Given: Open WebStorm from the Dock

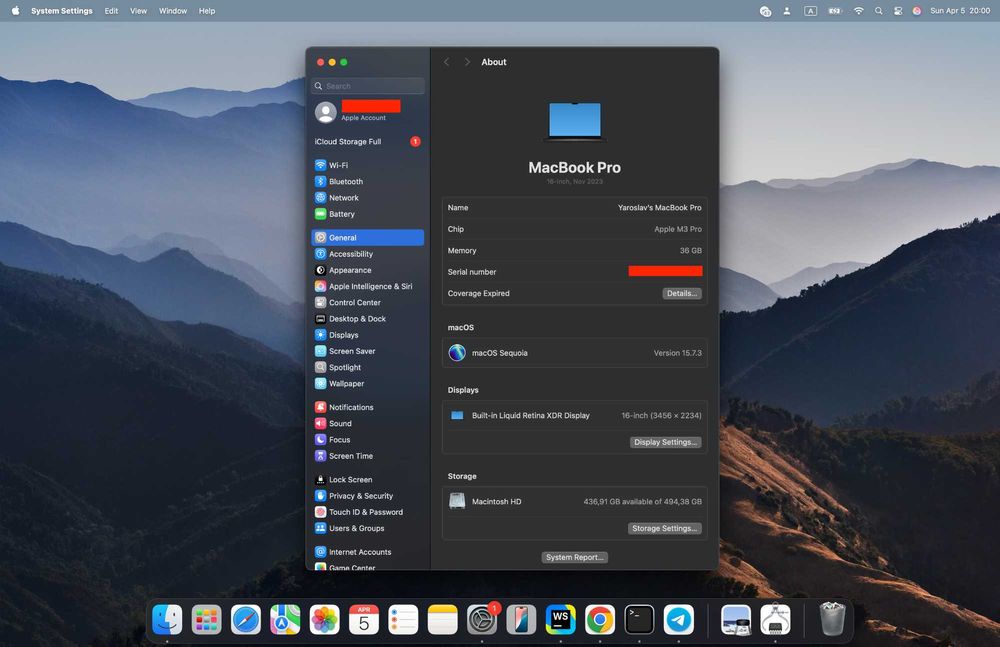Looking at the screenshot, I should coord(561,620).
